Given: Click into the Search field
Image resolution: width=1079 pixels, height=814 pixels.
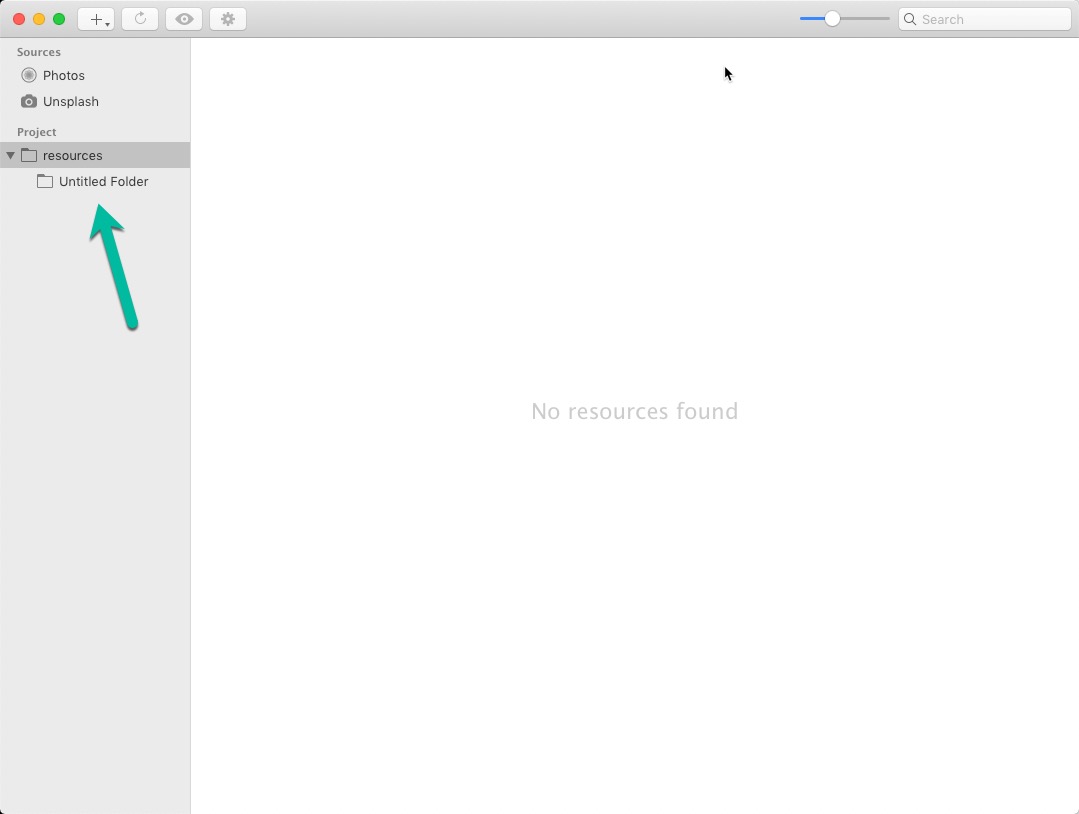Looking at the screenshot, I should click(985, 19).
